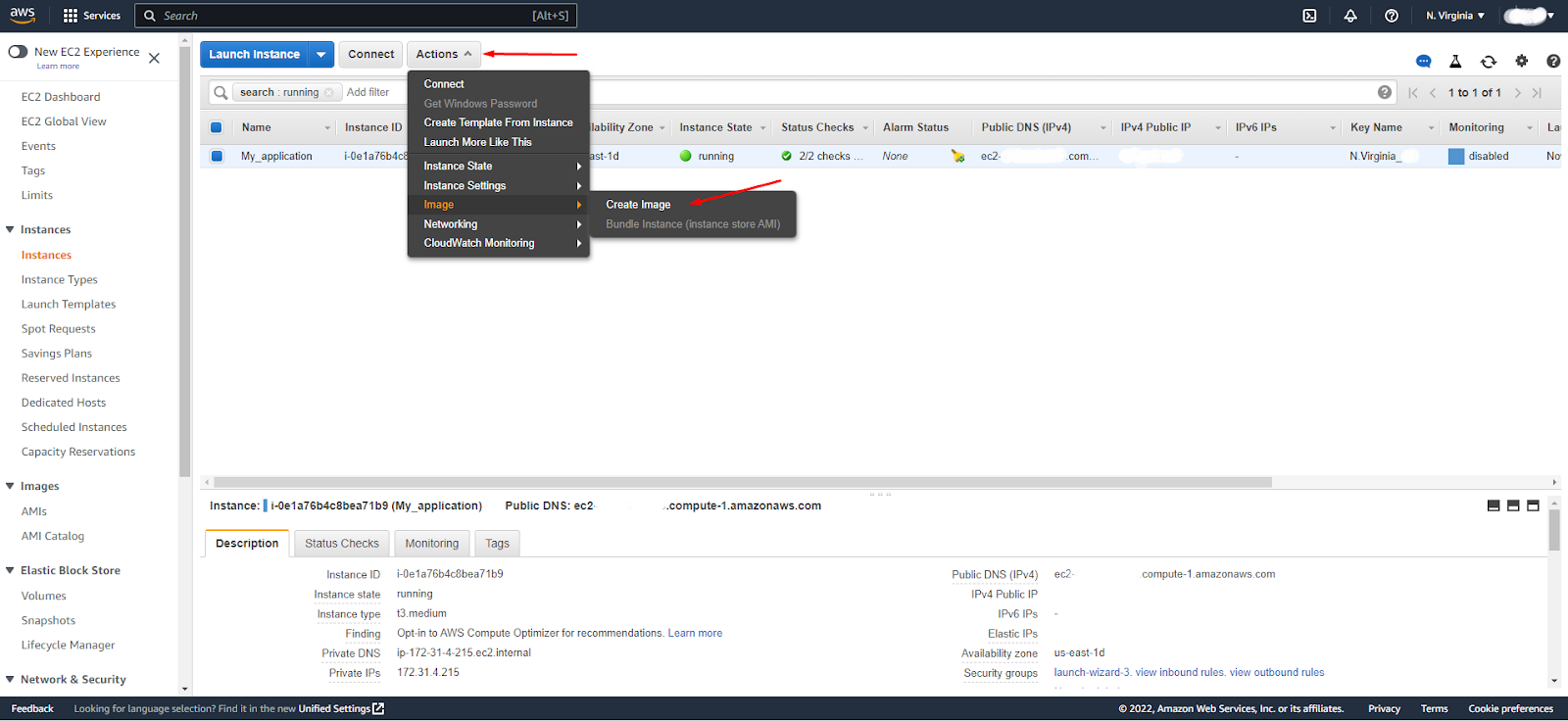Go to the previous page of results

point(1433,93)
